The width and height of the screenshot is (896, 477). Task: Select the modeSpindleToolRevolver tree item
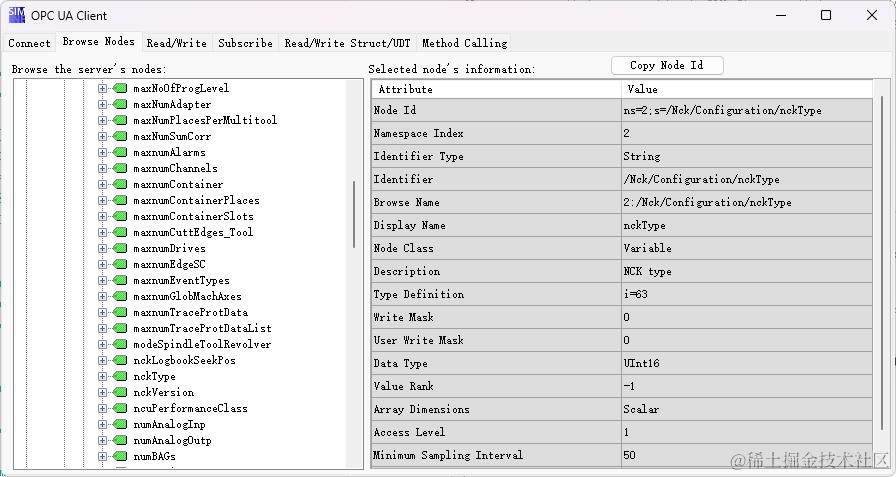click(201, 344)
